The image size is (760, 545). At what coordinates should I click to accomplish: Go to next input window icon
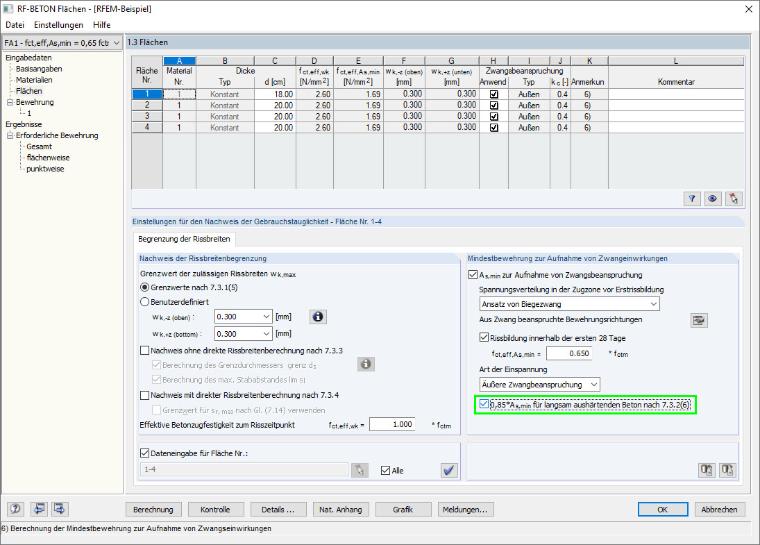(60, 509)
